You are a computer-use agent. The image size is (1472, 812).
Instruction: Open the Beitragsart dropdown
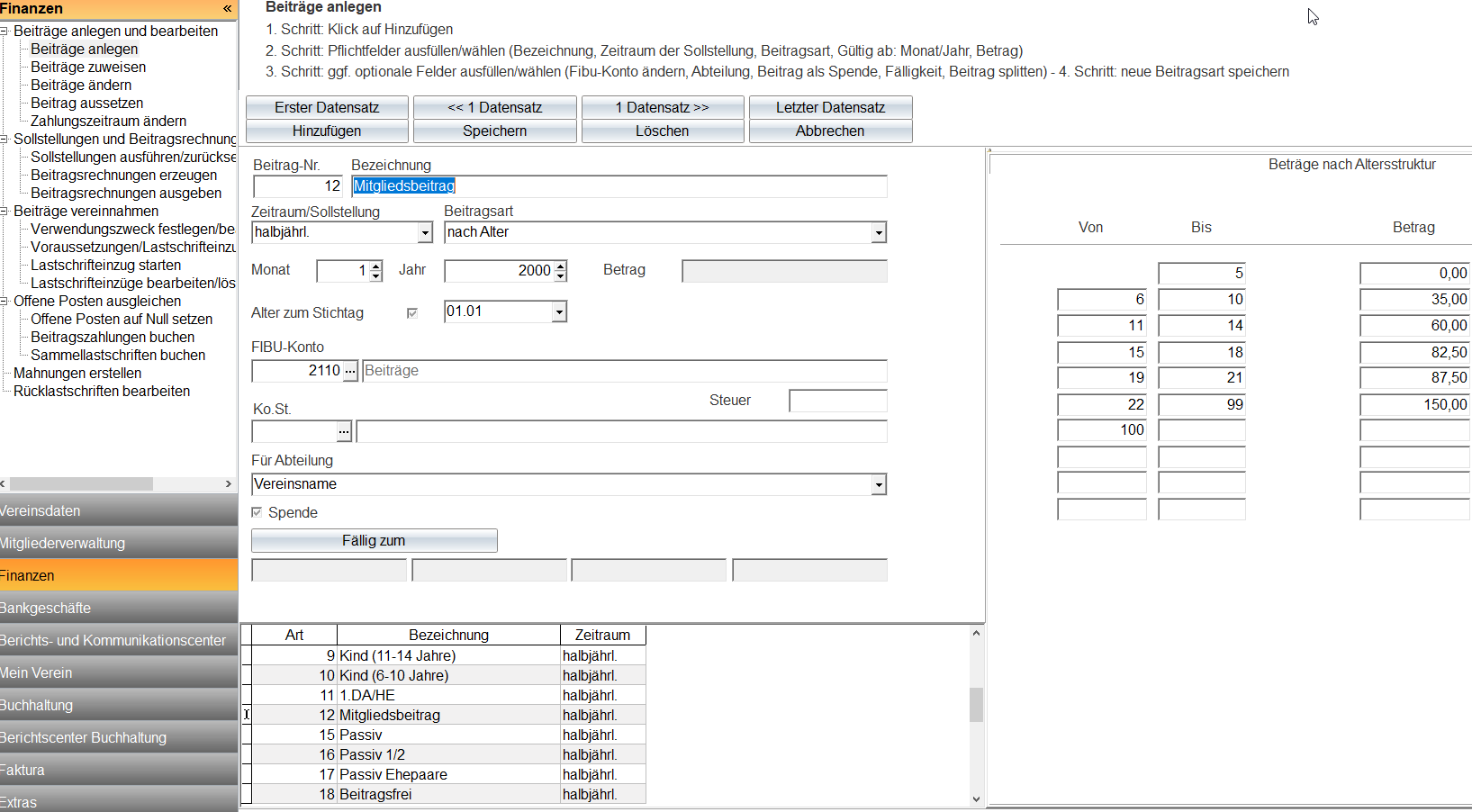(878, 233)
